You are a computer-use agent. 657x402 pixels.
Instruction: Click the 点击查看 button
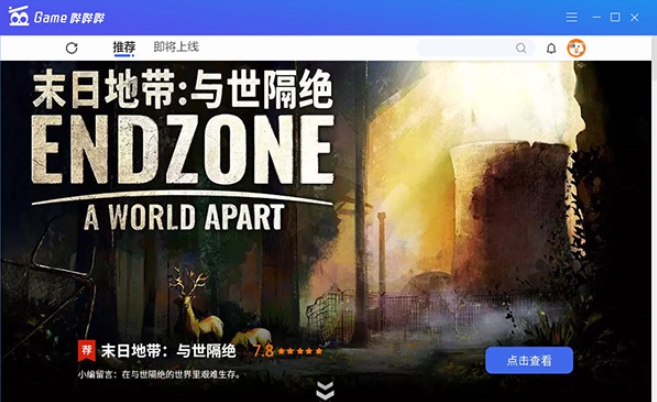pos(529,360)
